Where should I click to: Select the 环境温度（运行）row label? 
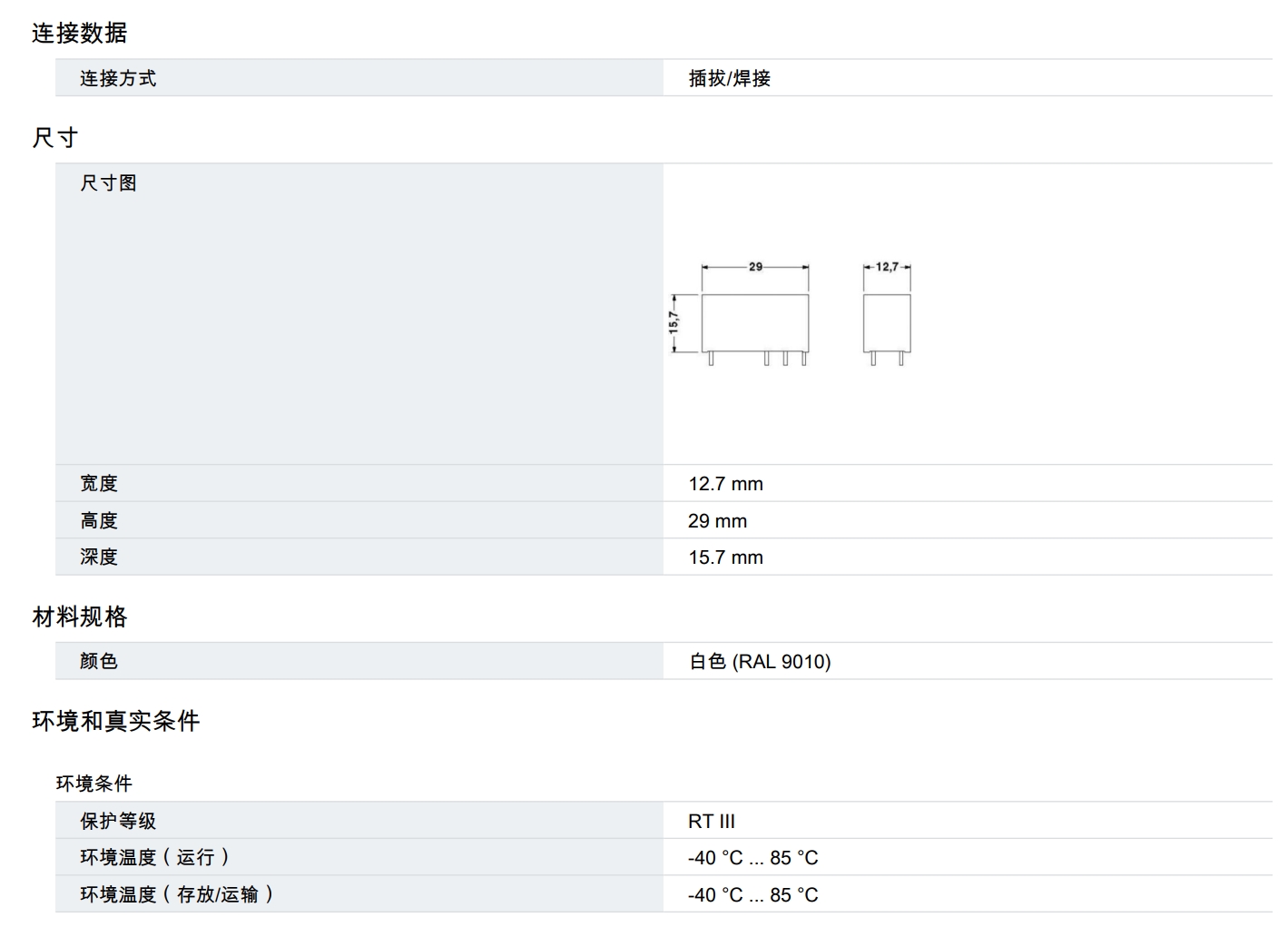(x=154, y=858)
